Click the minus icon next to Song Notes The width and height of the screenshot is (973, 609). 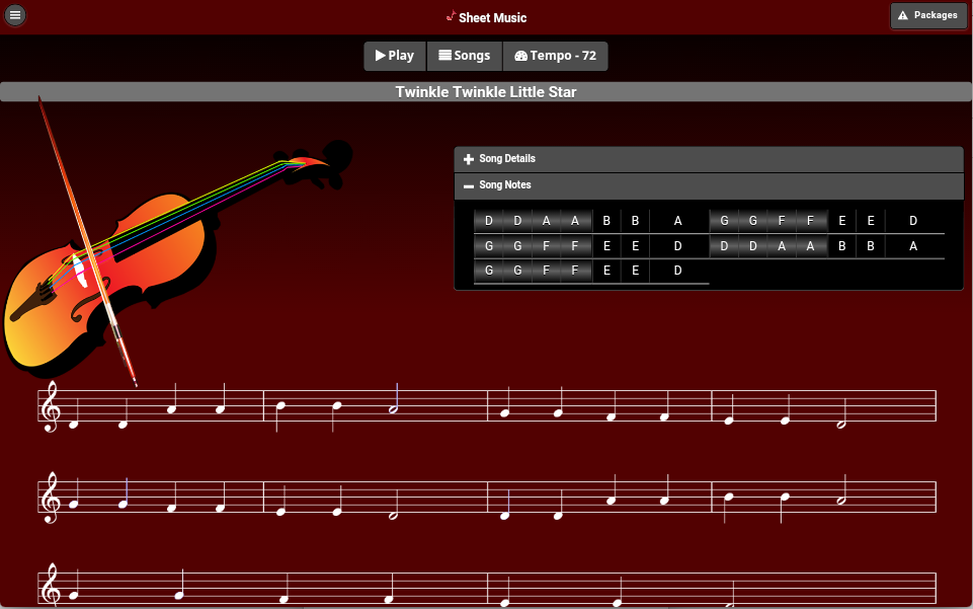468,186
